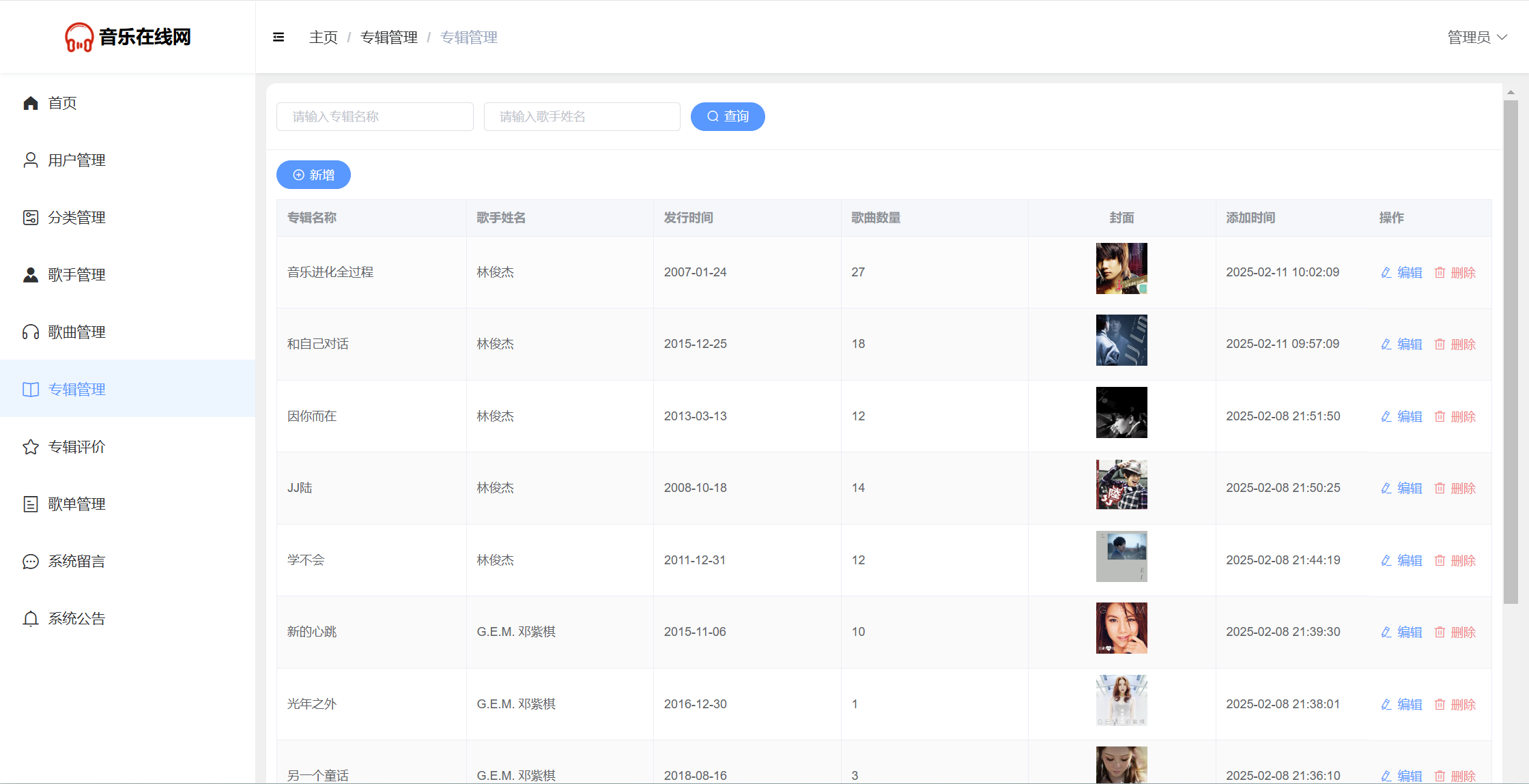Focus the 请输入专辑名称 input field

(x=375, y=117)
